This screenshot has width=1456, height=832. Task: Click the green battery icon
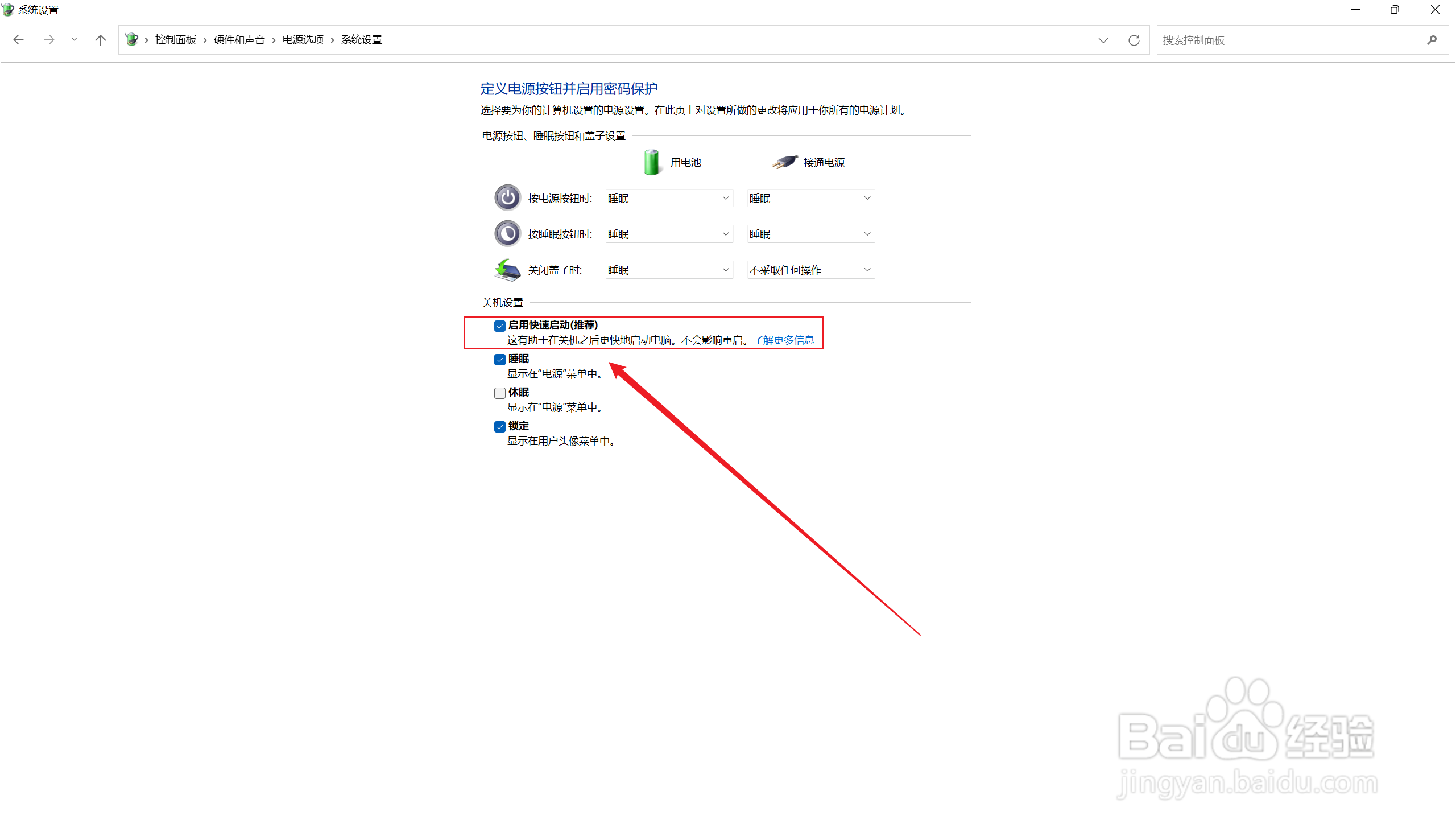651,162
